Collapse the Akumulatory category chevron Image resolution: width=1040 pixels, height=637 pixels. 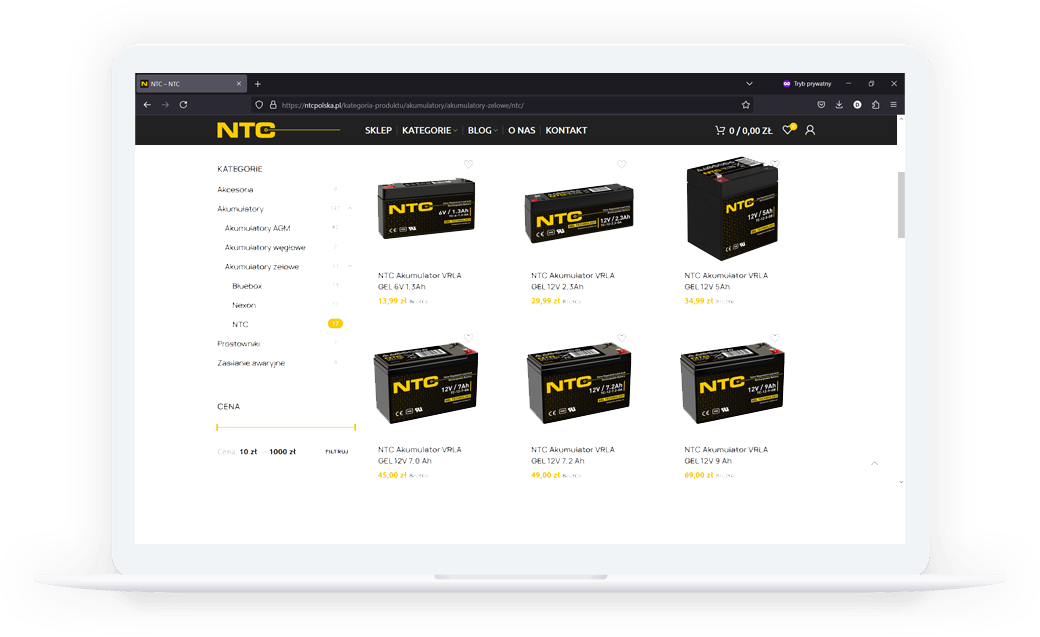(350, 208)
